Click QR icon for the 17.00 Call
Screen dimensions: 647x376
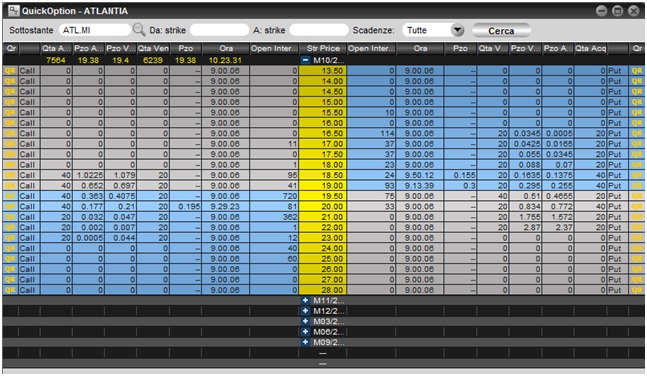tap(10, 144)
